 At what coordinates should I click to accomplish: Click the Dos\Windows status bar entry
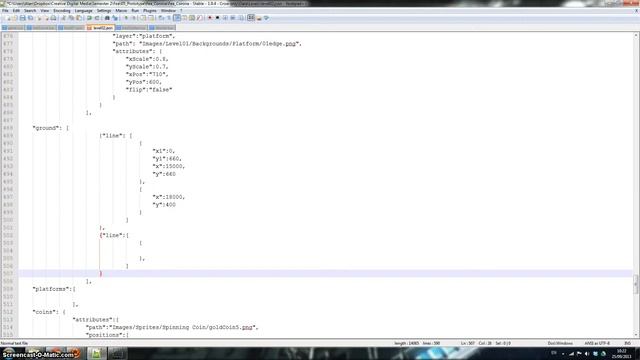[560, 343]
